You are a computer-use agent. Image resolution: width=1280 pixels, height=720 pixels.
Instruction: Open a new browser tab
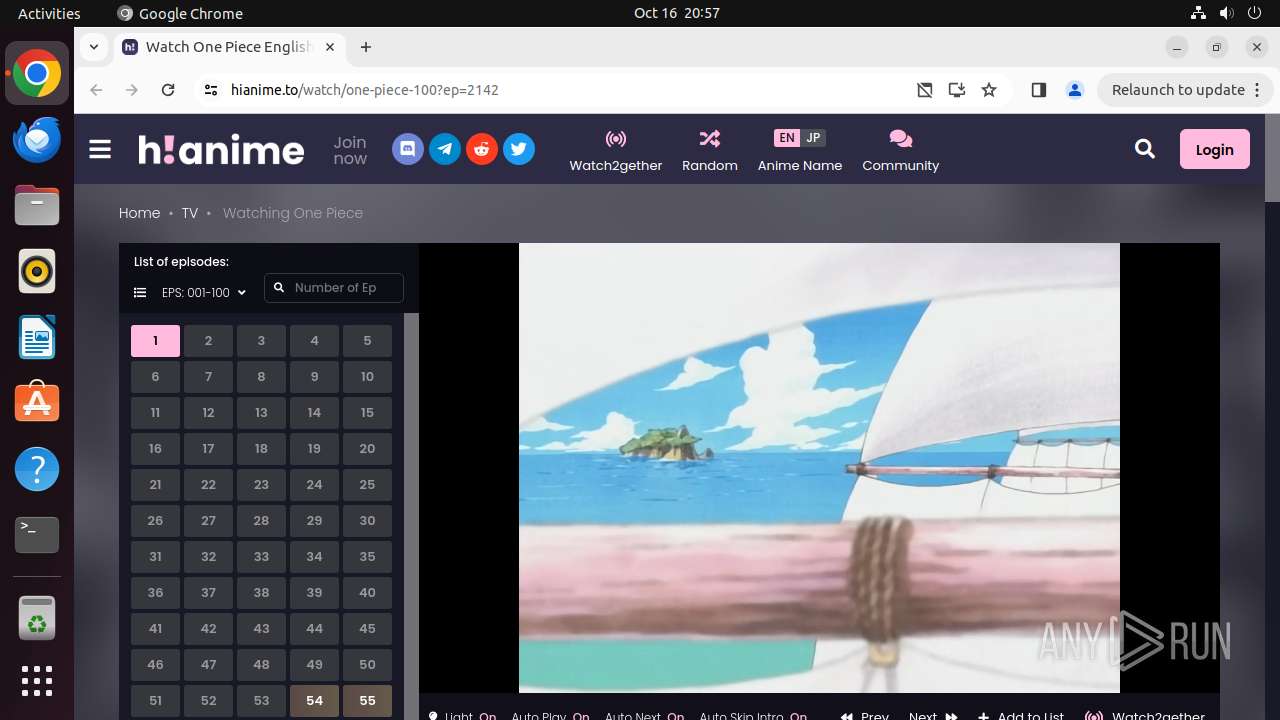(366, 47)
